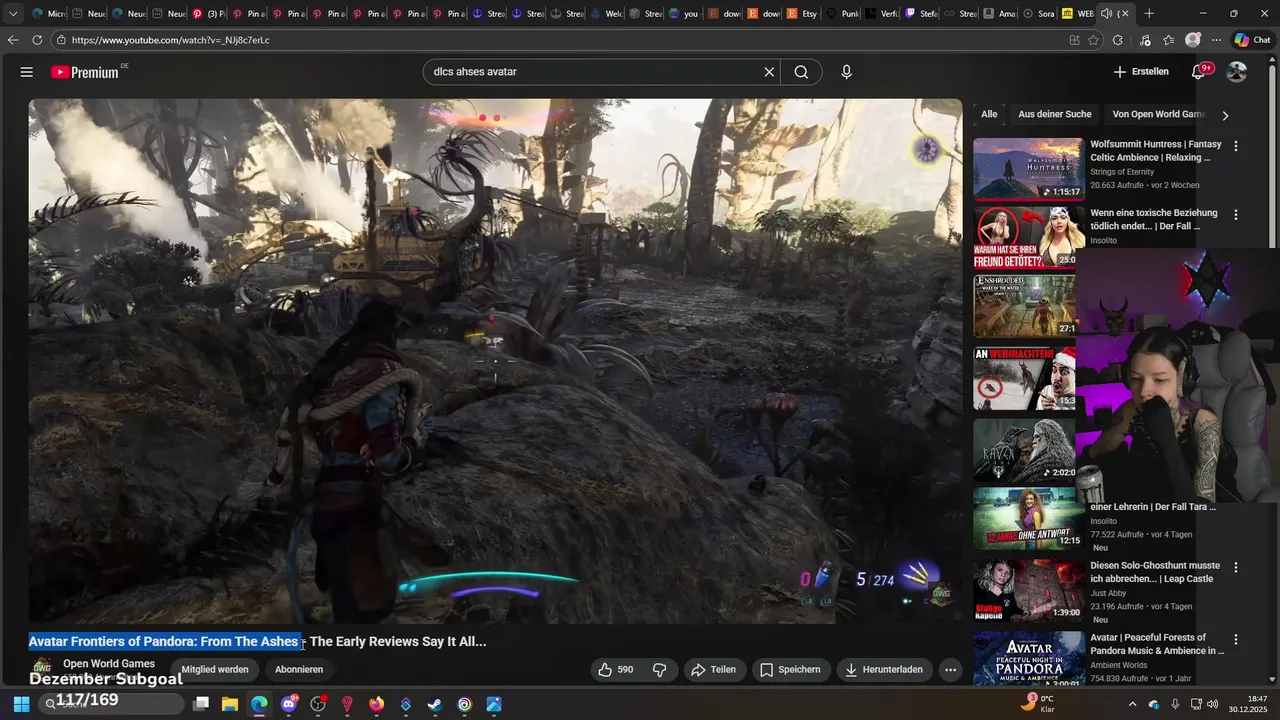Start voice search with microphone icon
Viewport: 1280px width, 720px height.
coord(846,72)
